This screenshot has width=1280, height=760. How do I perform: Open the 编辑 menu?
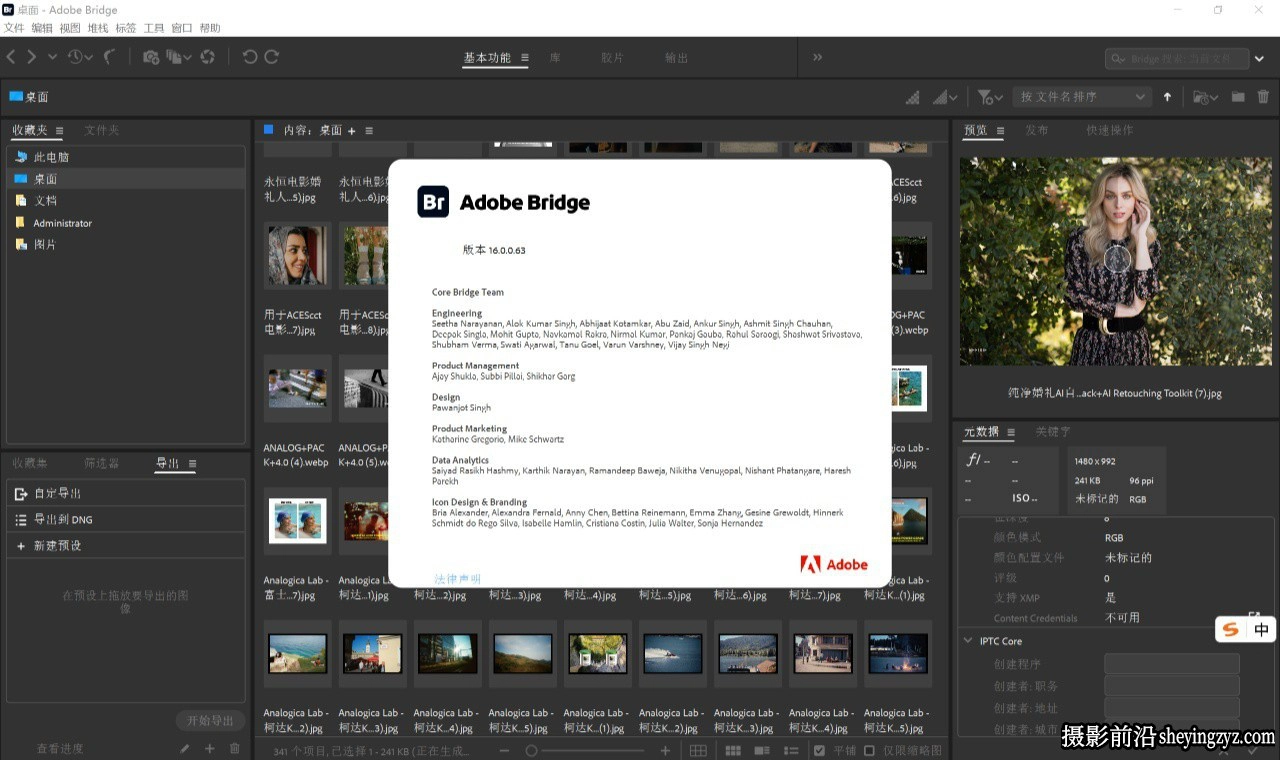click(42, 28)
